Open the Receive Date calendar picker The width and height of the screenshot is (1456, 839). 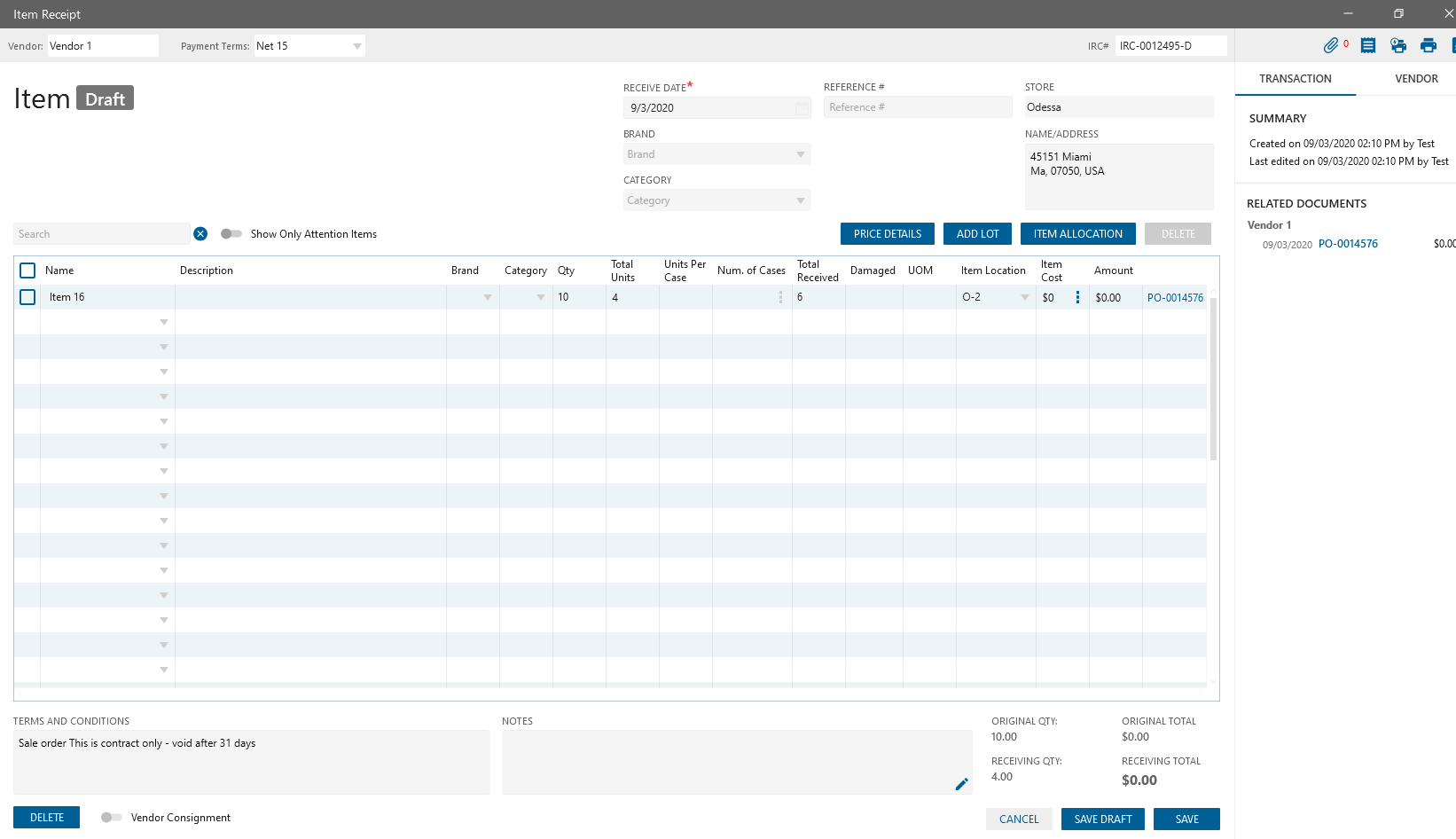(802, 108)
